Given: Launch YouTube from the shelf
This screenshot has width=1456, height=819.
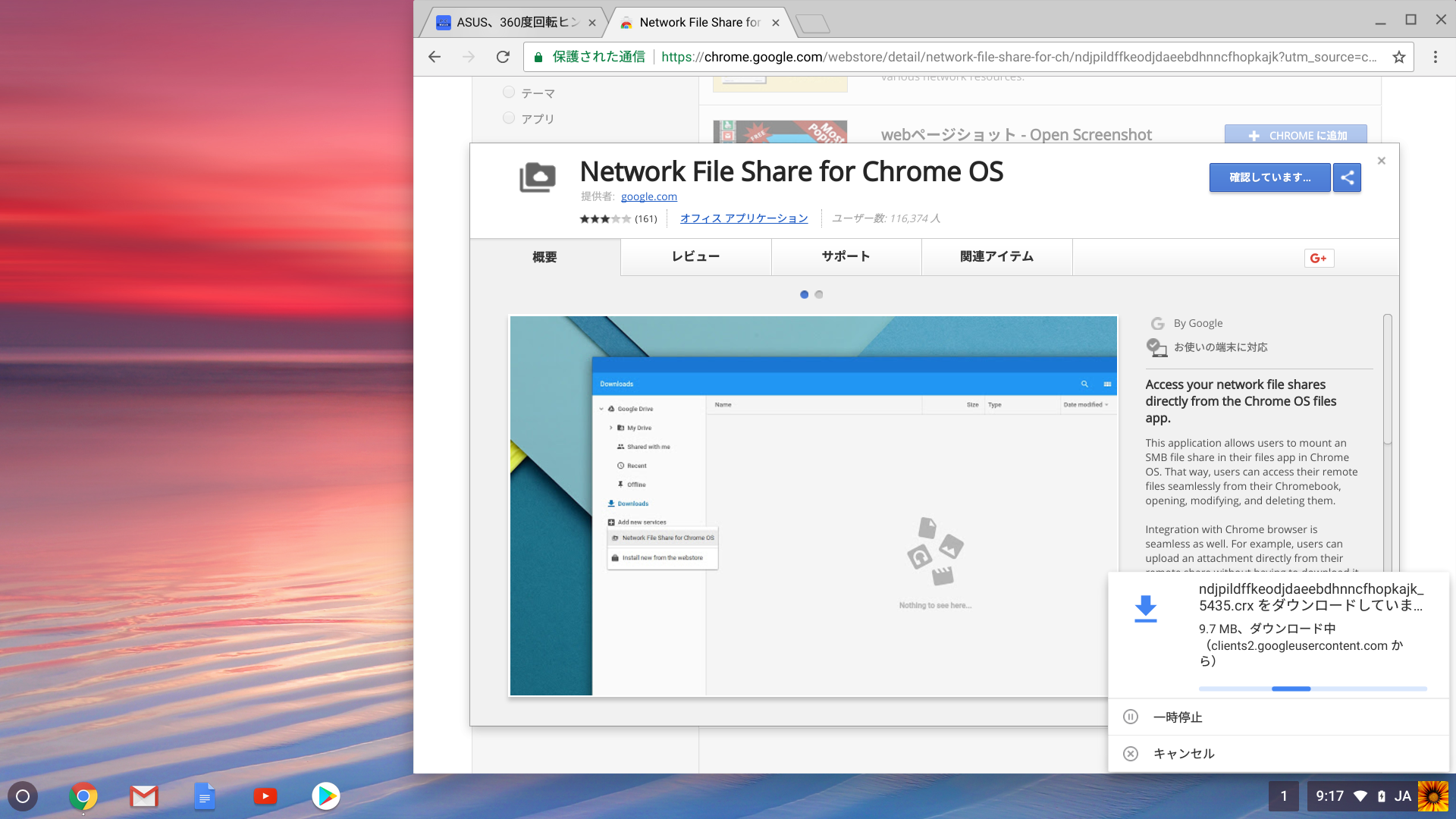Looking at the screenshot, I should (265, 796).
